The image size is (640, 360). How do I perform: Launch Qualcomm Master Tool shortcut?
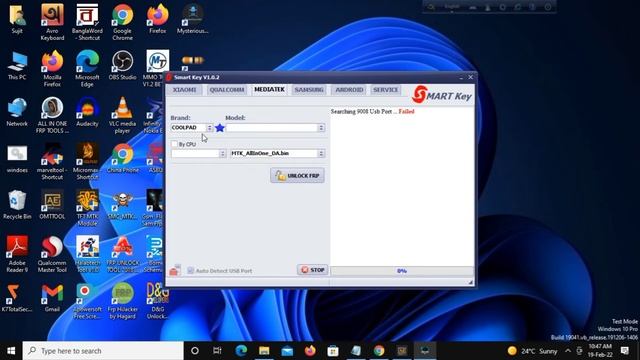[52, 255]
